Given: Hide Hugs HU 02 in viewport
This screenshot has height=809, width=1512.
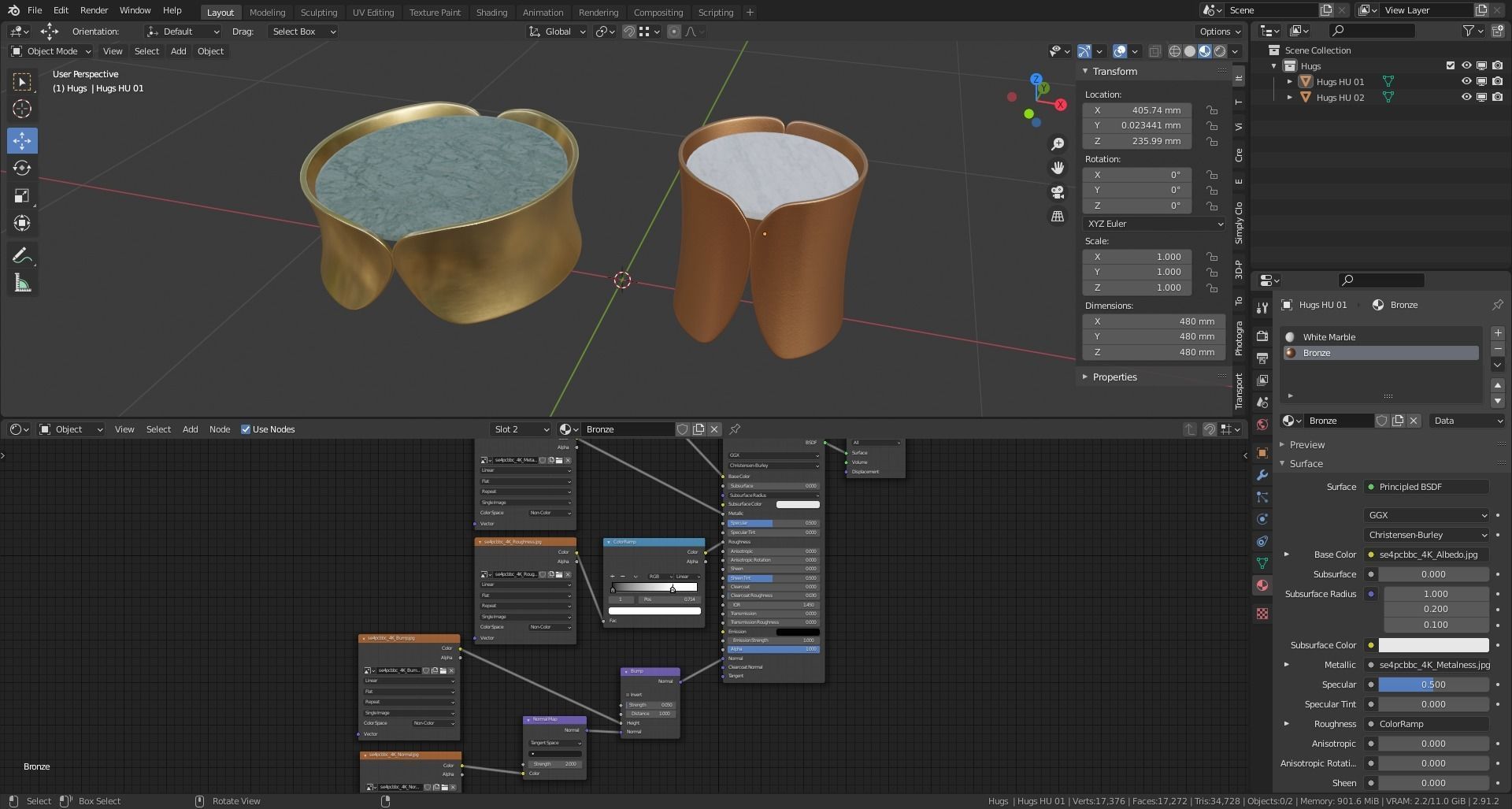Looking at the screenshot, I should point(1466,97).
